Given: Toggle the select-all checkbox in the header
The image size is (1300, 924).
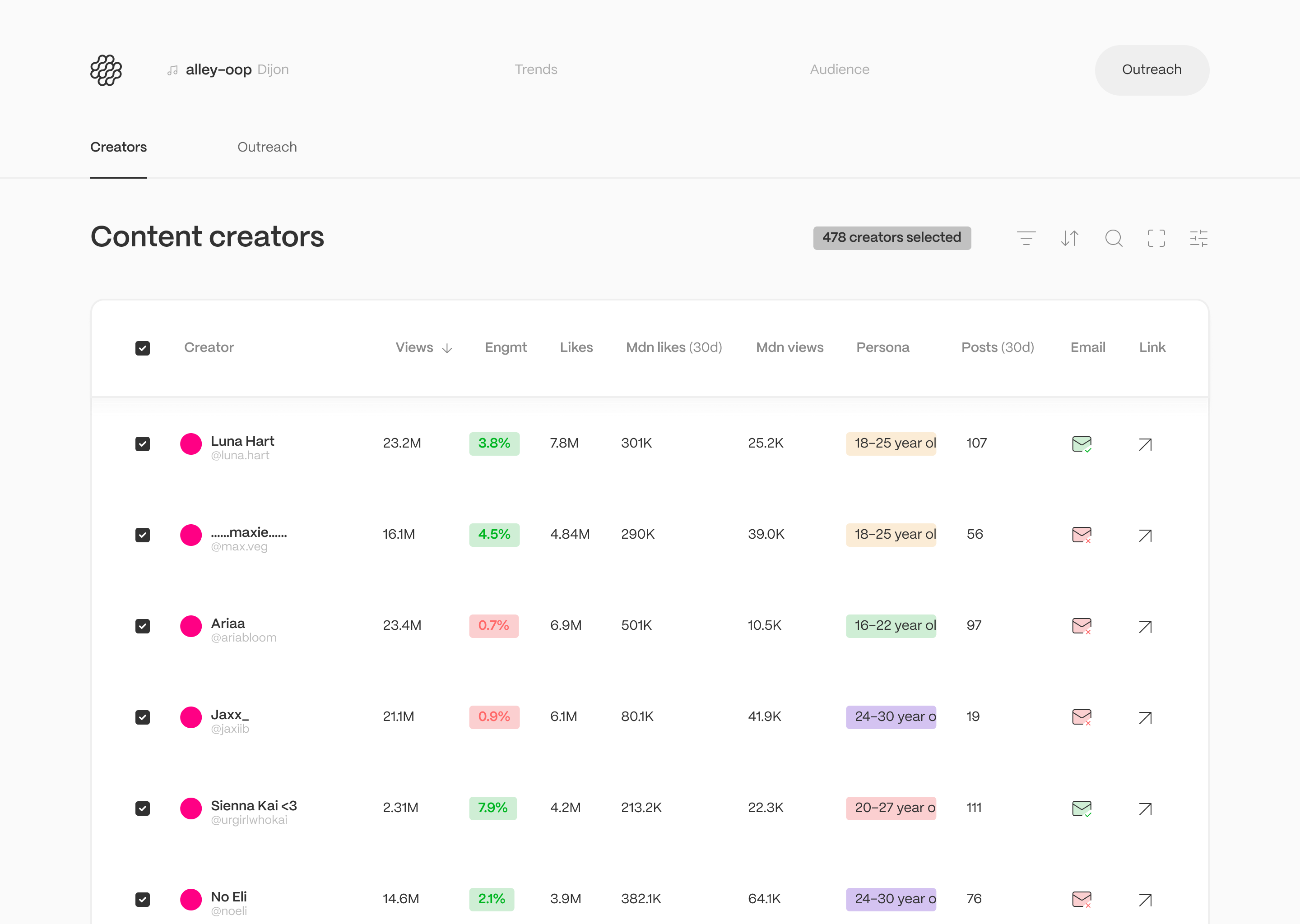Looking at the screenshot, I should (142, 348).
